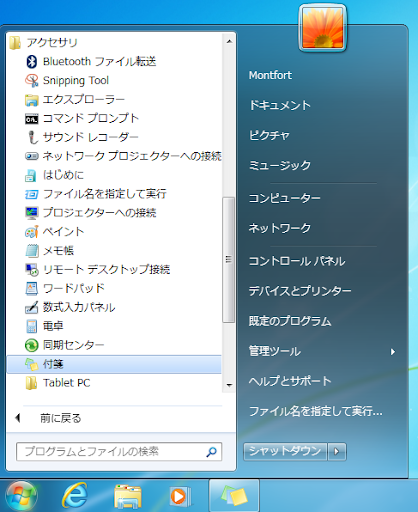Launch the 電卓 calculator icon
The height and width of the screenshot is (512, 418).
point(32,326)
